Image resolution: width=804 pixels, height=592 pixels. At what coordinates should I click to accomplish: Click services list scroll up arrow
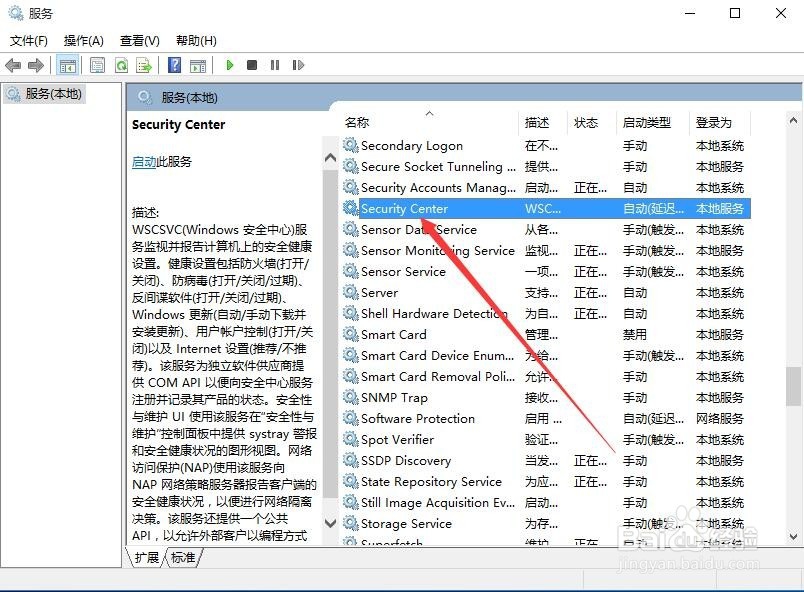793,121
